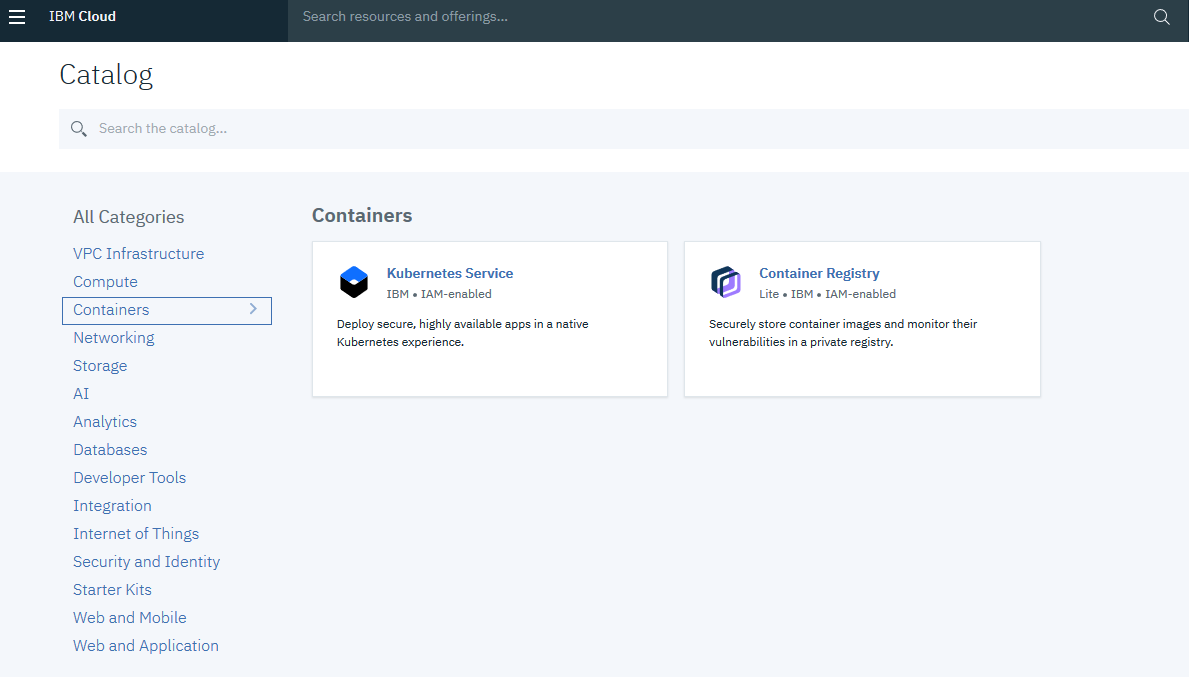Open the Container Registry title link
1189x677 pixels.
click(x=819, y=273)
